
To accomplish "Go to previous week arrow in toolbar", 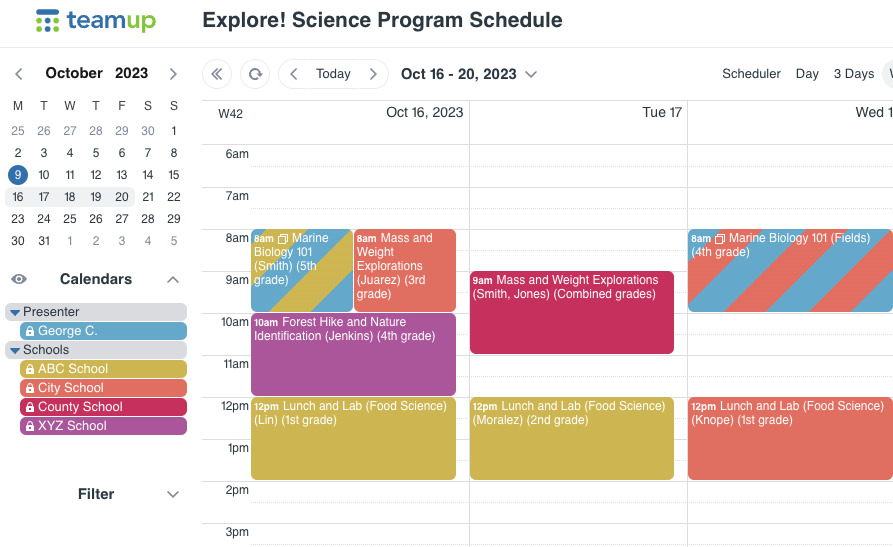I will (x=294, y=74).
